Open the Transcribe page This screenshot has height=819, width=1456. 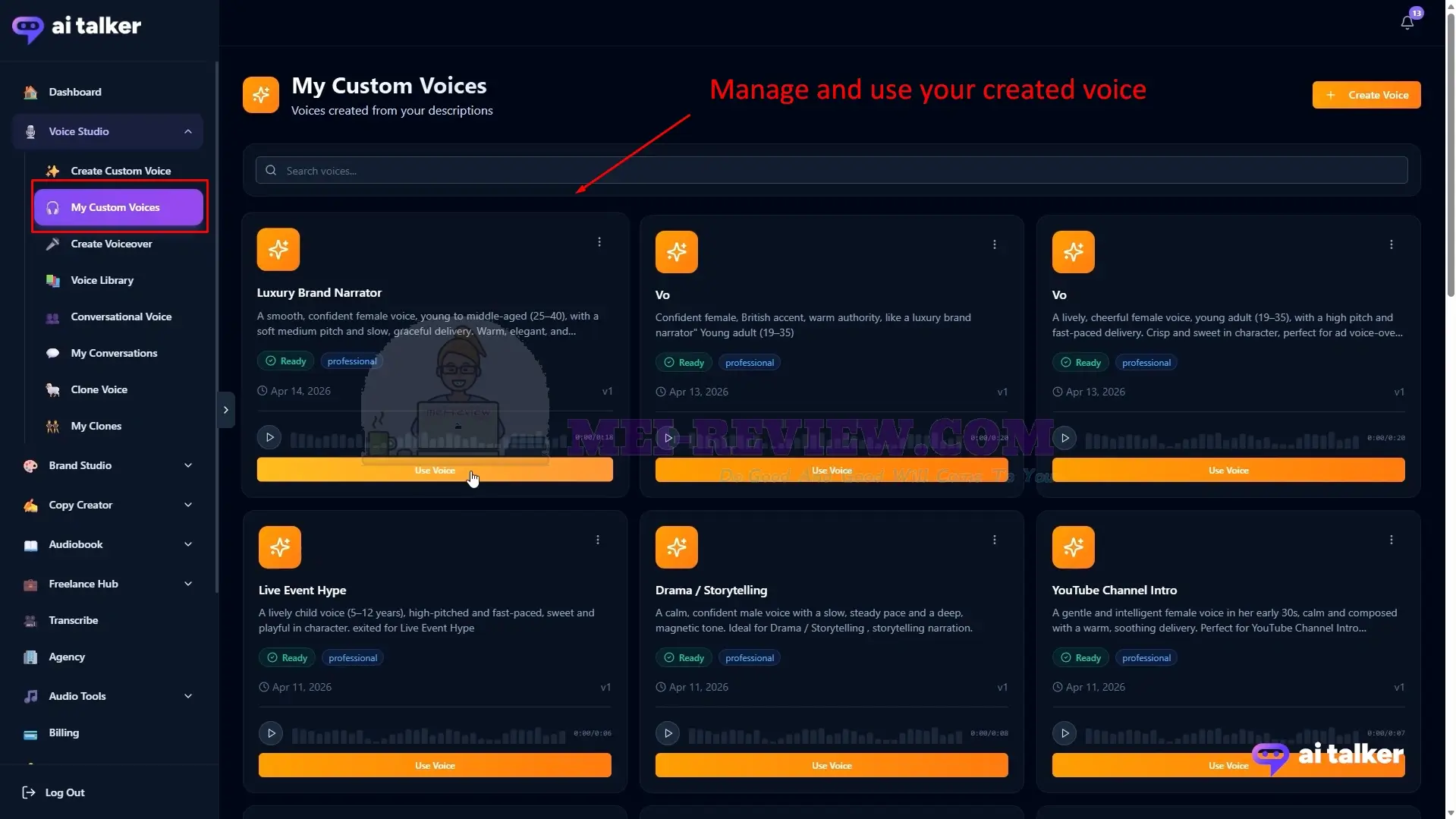(108, 620)
